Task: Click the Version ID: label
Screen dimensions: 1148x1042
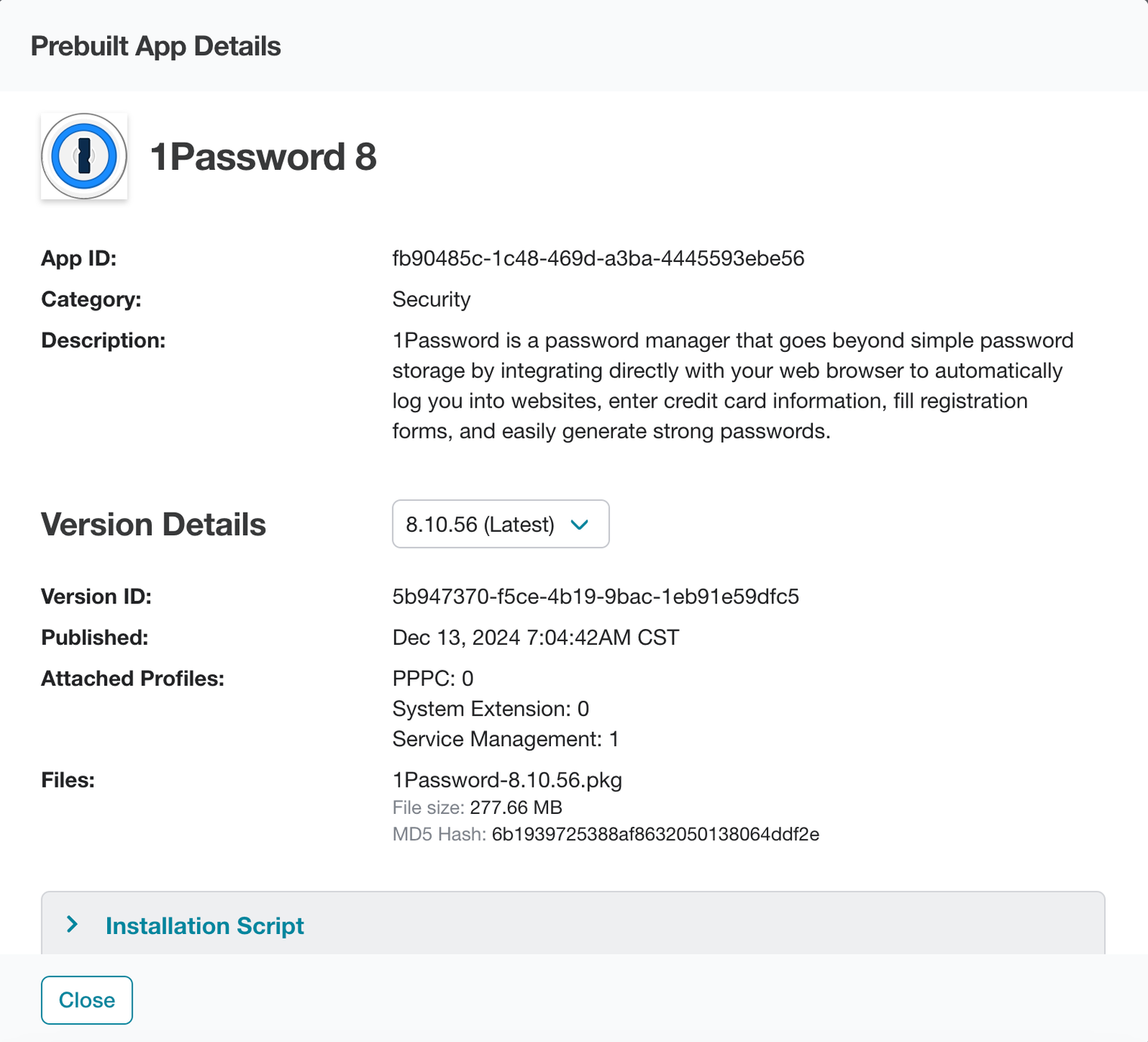Action: click(97, 597)
